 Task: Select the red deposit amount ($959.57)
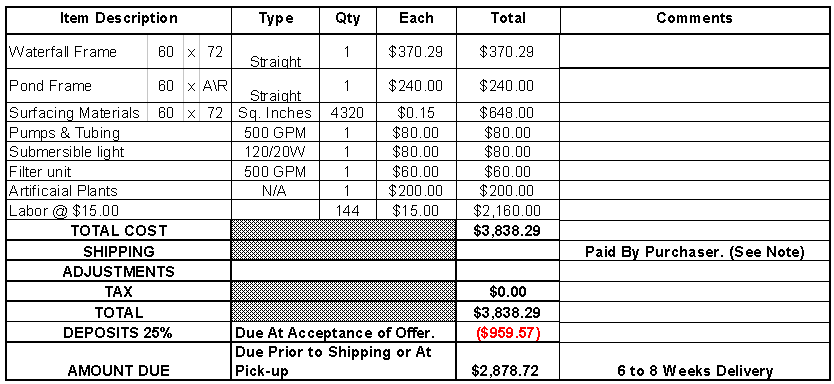click(x=507, y=333)
